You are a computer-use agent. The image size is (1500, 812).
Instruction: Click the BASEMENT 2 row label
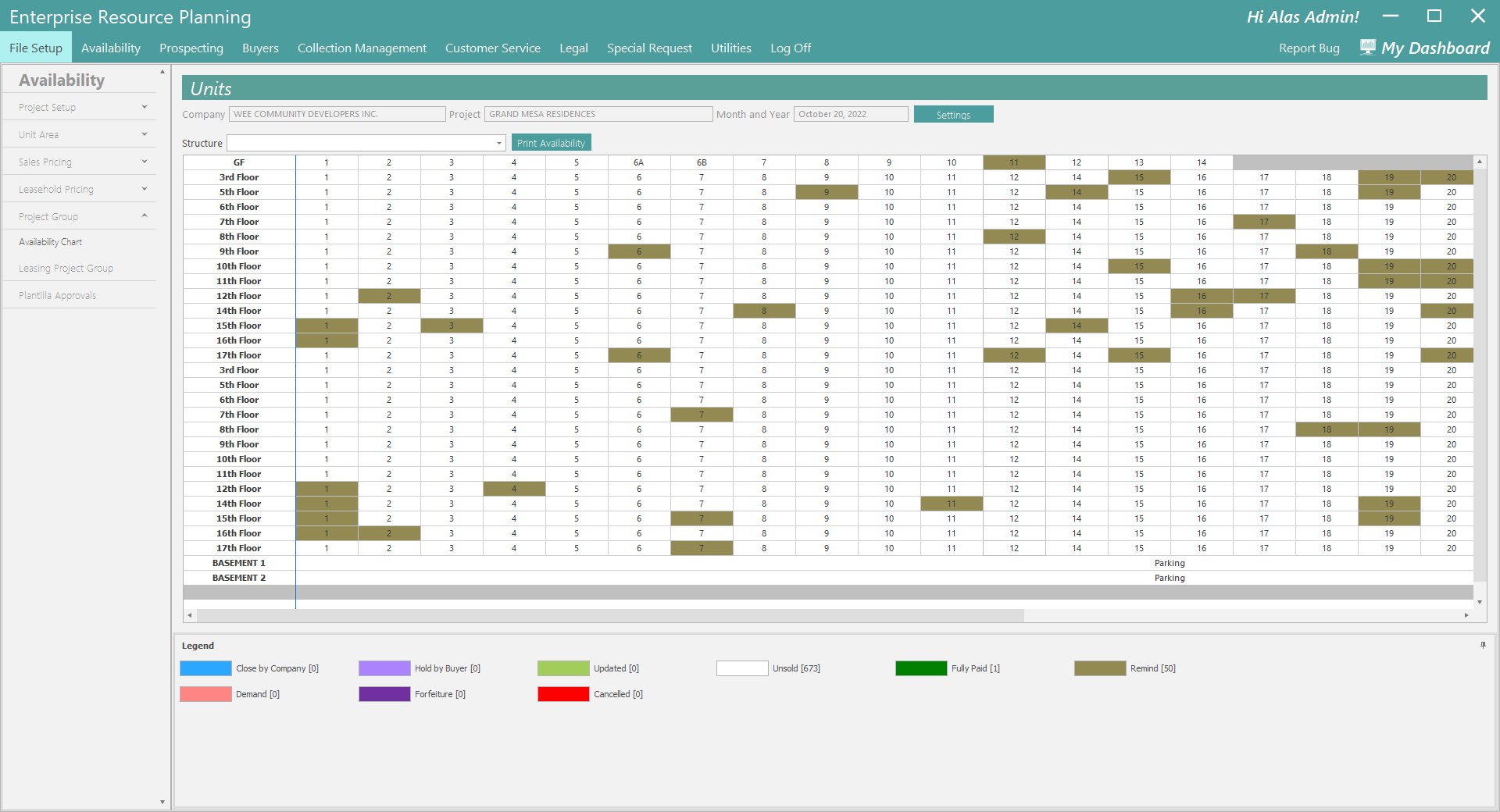[239, 578]
